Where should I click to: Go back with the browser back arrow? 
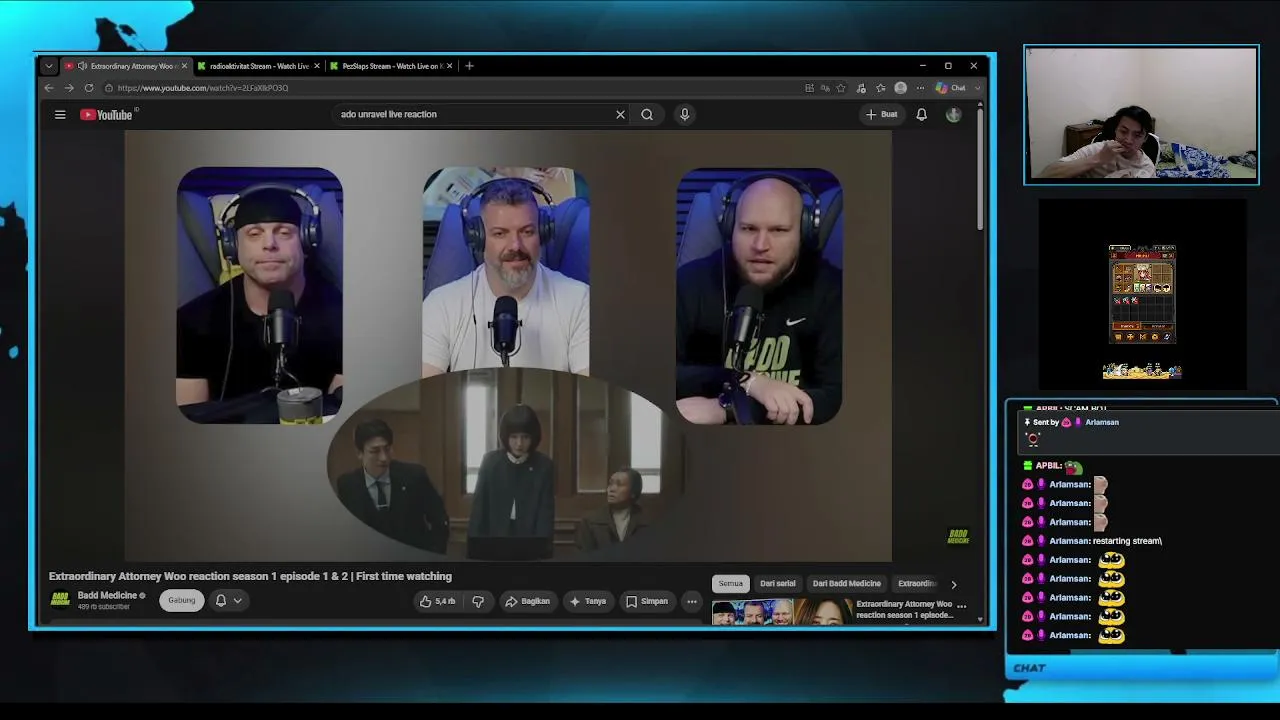click(x=49, y=88)
